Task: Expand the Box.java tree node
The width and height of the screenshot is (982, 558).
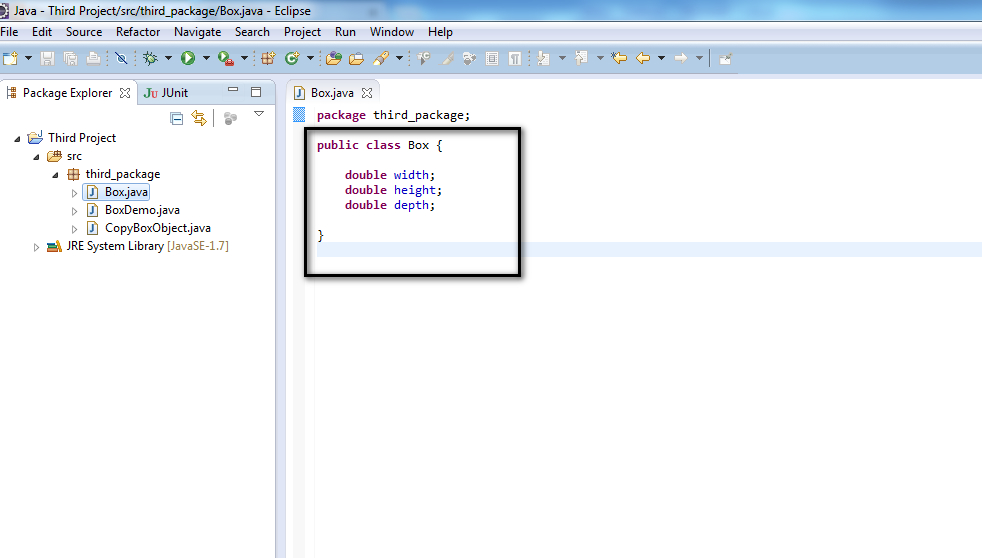Action: click(x=74, y=193)
